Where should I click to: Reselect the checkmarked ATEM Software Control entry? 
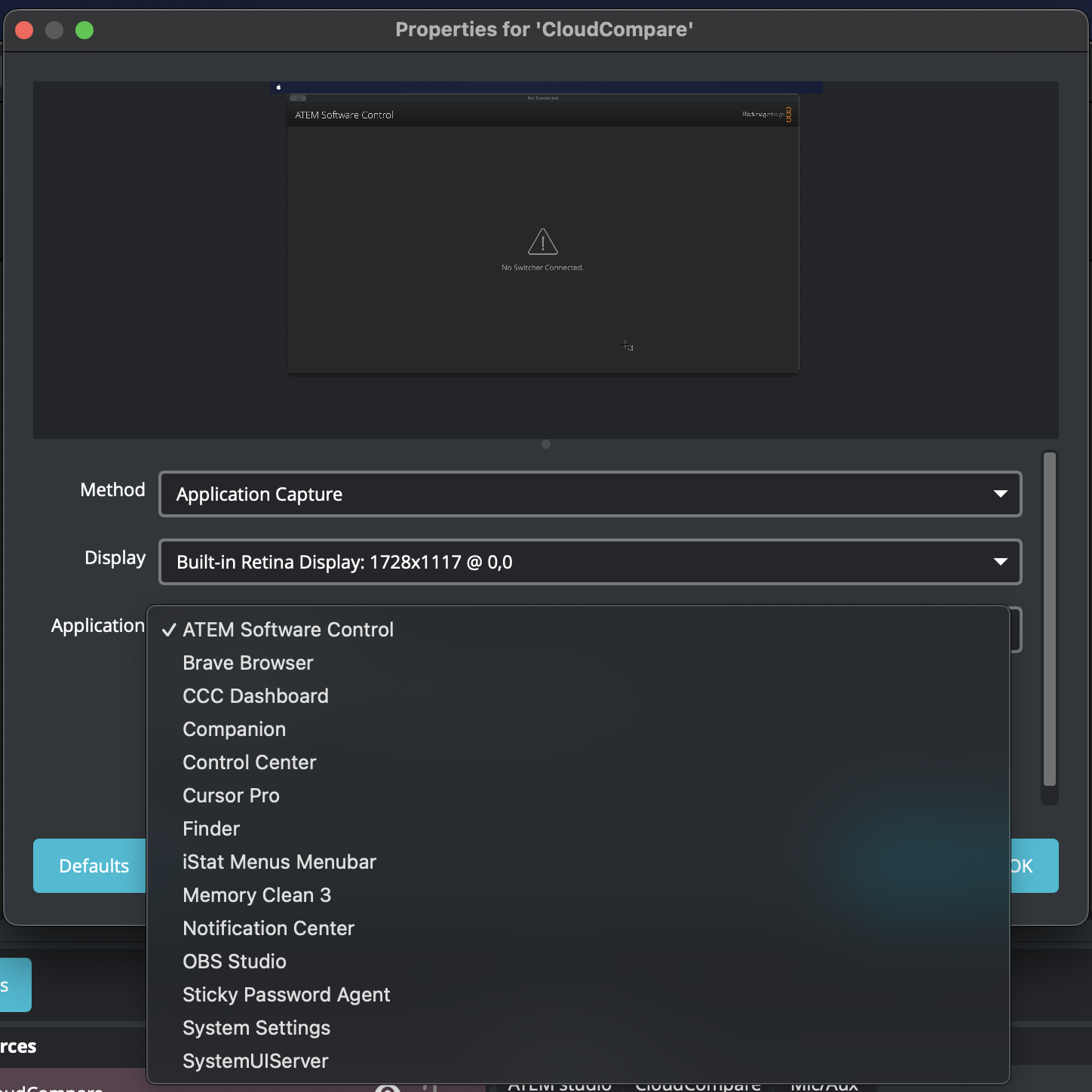tap(288, 629)
